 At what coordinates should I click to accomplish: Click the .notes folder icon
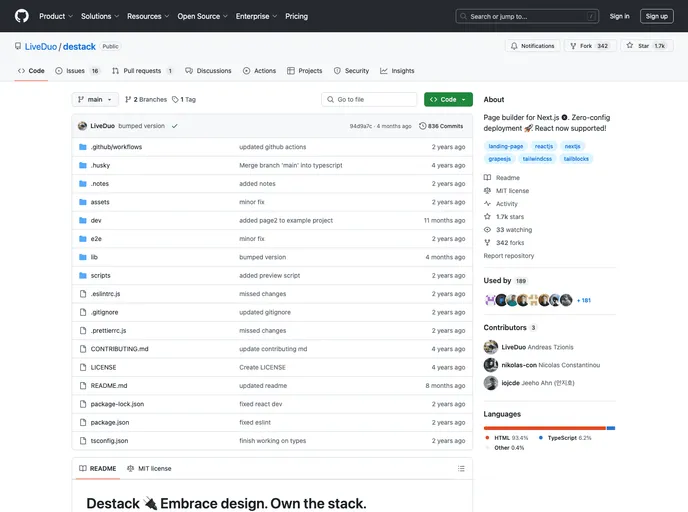[82, 184]
